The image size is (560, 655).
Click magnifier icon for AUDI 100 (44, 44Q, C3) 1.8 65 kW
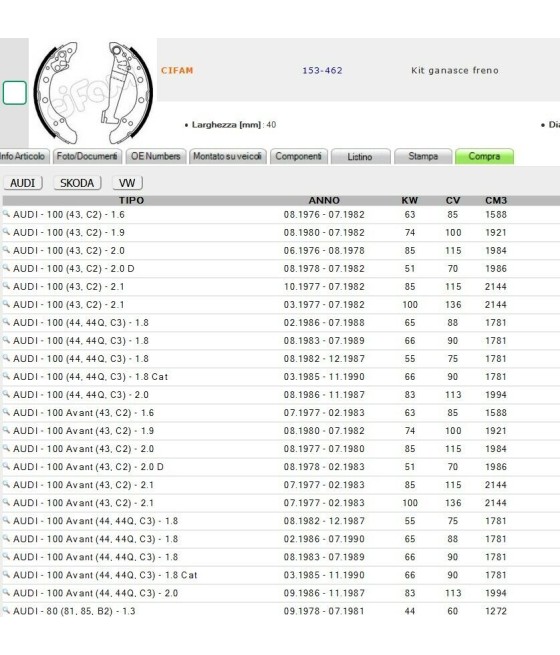click(x=6, y=322)
